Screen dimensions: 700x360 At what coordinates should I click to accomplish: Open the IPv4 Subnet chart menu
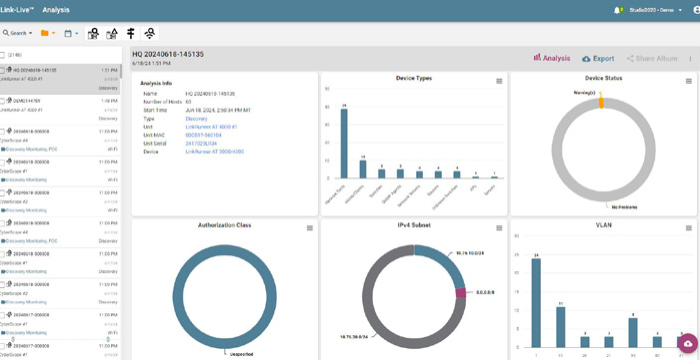499,228
